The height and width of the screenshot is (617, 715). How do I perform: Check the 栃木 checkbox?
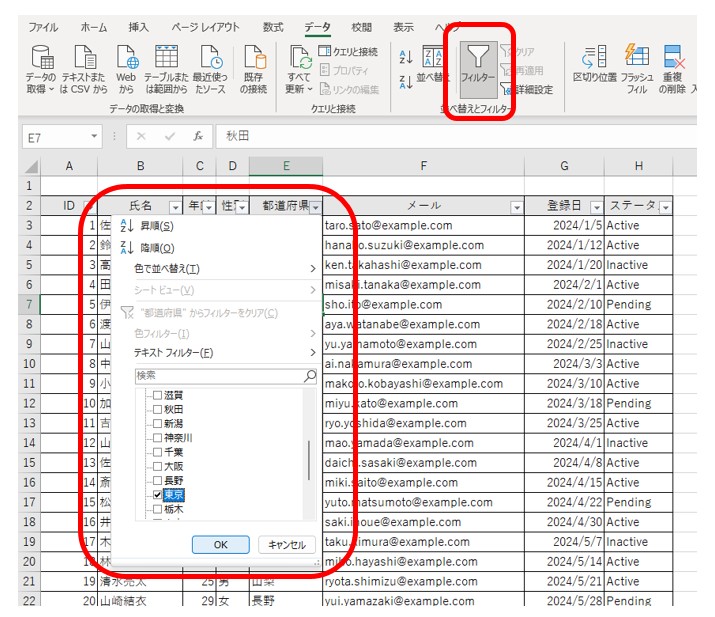[x=157, y=508]
